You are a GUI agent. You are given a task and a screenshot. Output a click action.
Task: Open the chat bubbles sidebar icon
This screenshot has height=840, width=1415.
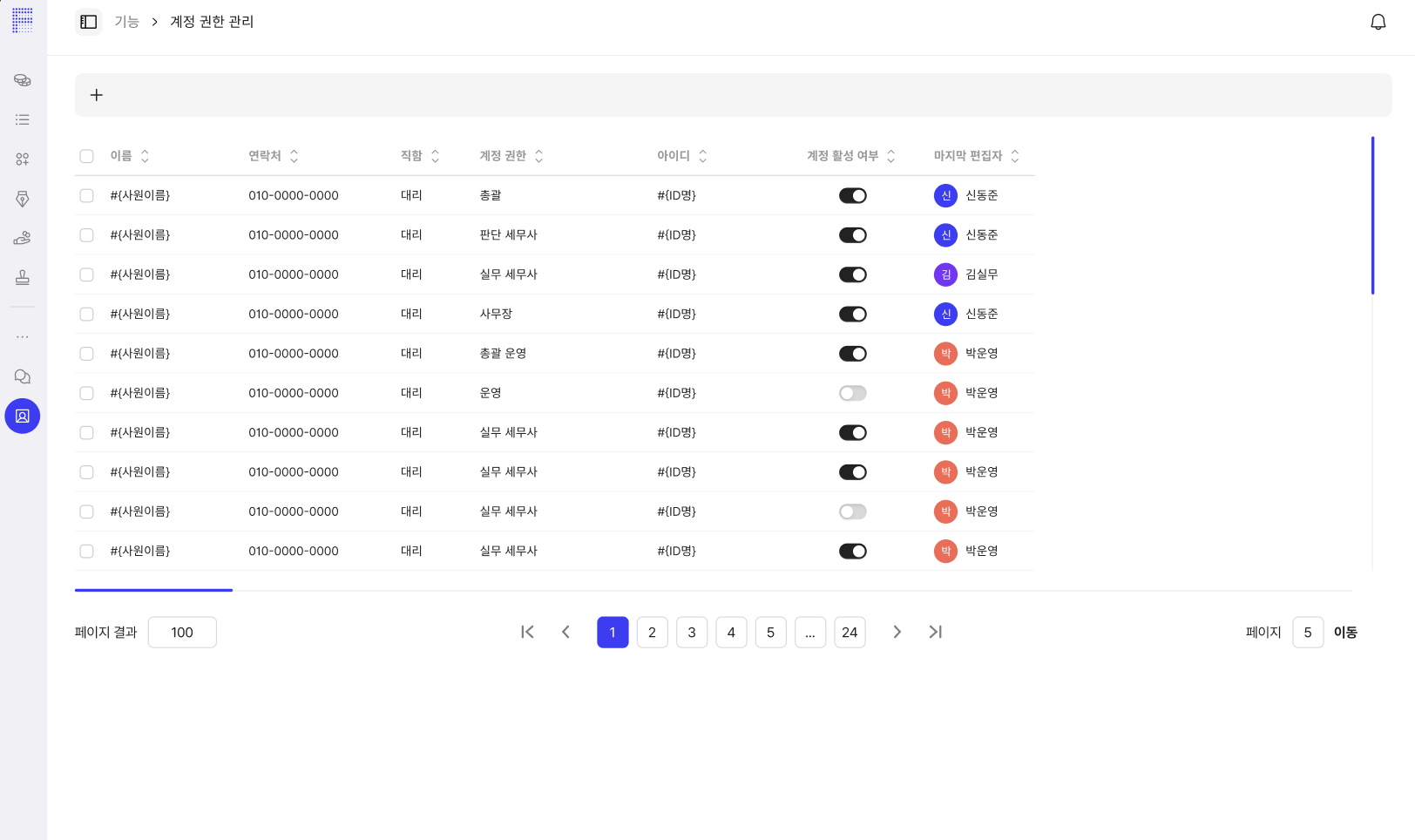click(23, 376)
